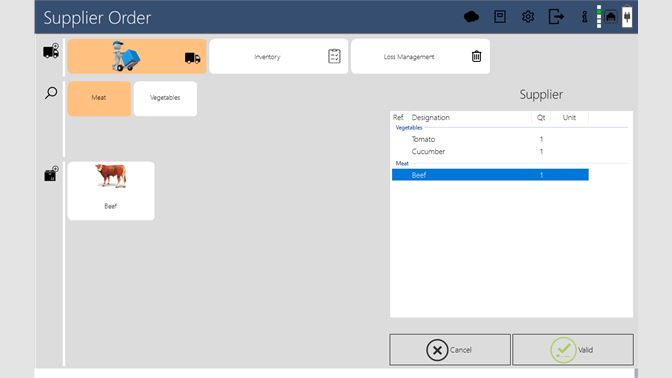Image resolution: width=672 pixels, height=378 pixels.
Task: Open the square document icon in header
Action: click(500, 17)
